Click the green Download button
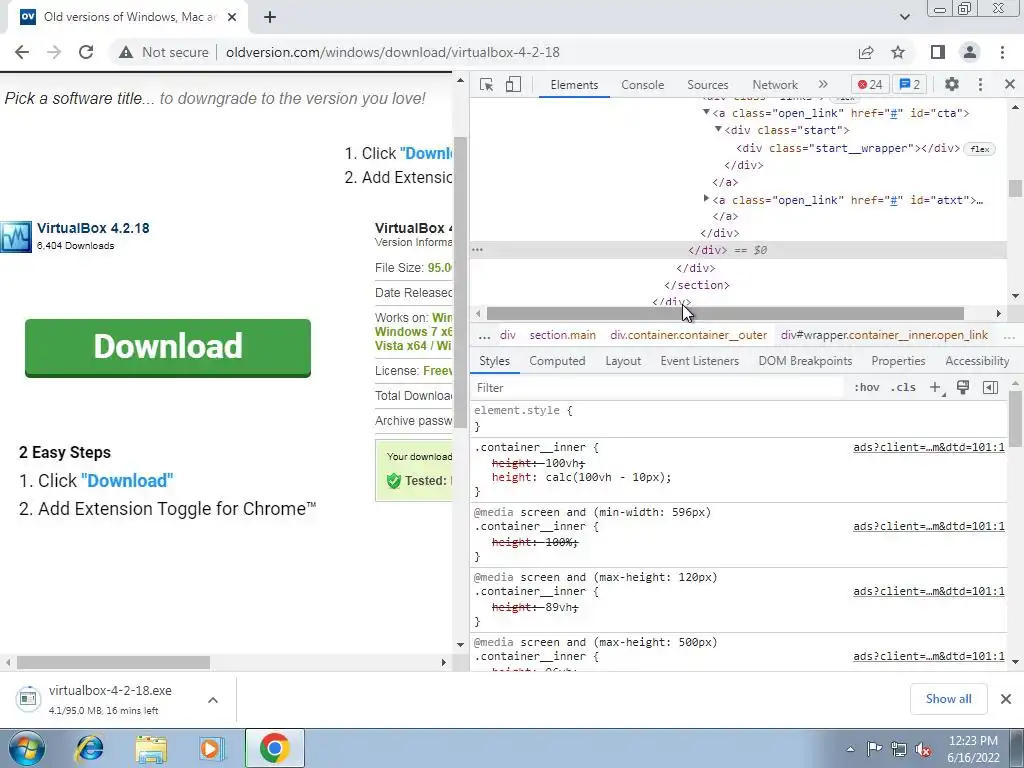This screenshot has height=768, width=1024. pyautogui.click(x=168, y=347)
